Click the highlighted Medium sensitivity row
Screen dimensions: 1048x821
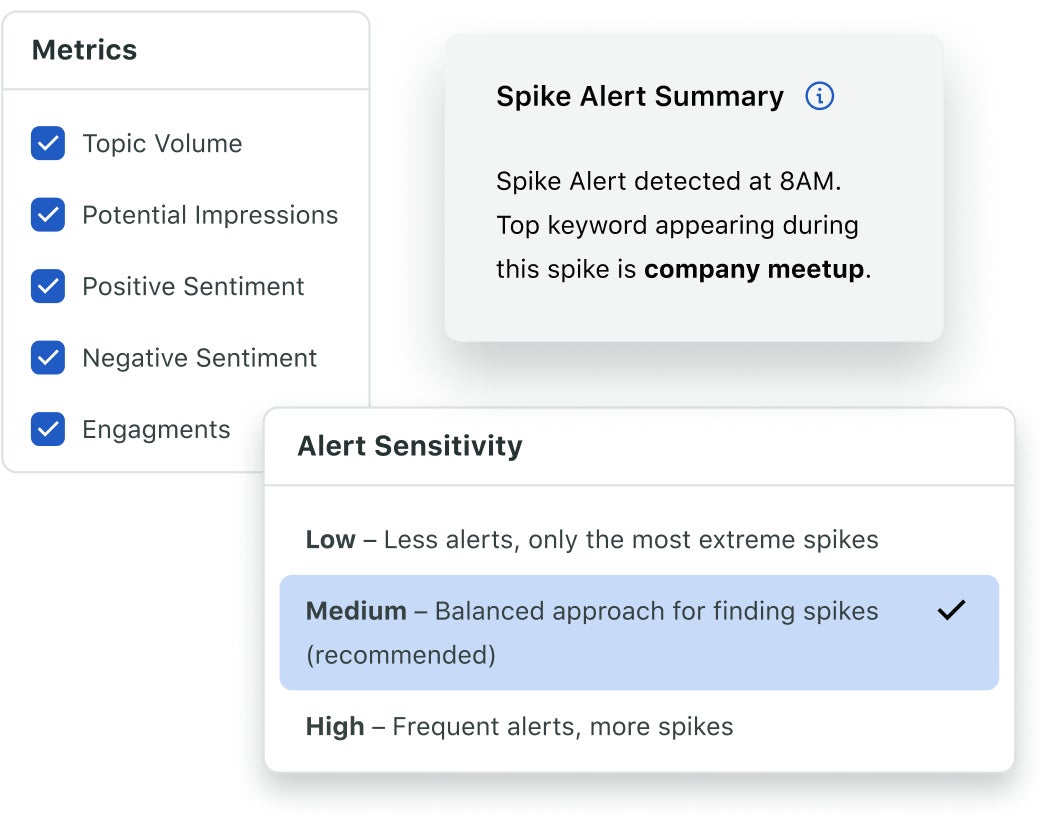[640, 631]
